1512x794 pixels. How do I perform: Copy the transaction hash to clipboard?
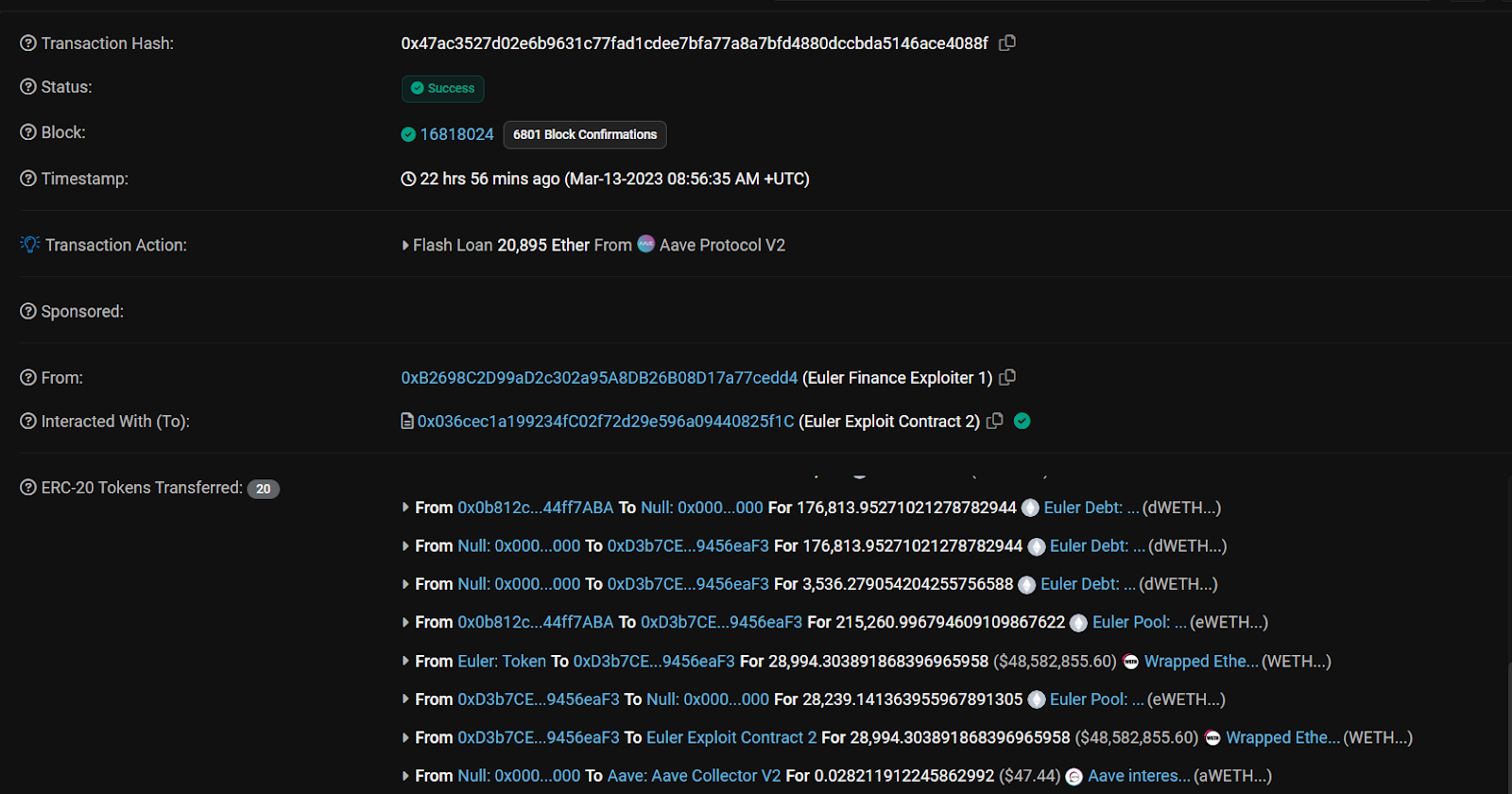1007,43
